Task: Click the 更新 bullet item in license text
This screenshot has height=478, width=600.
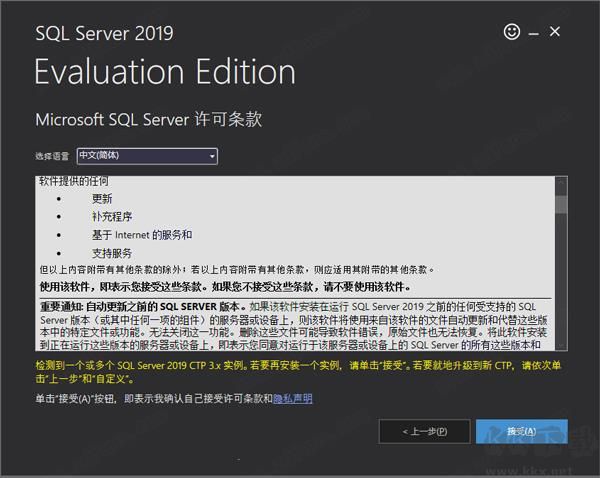Action: point(102,199)
